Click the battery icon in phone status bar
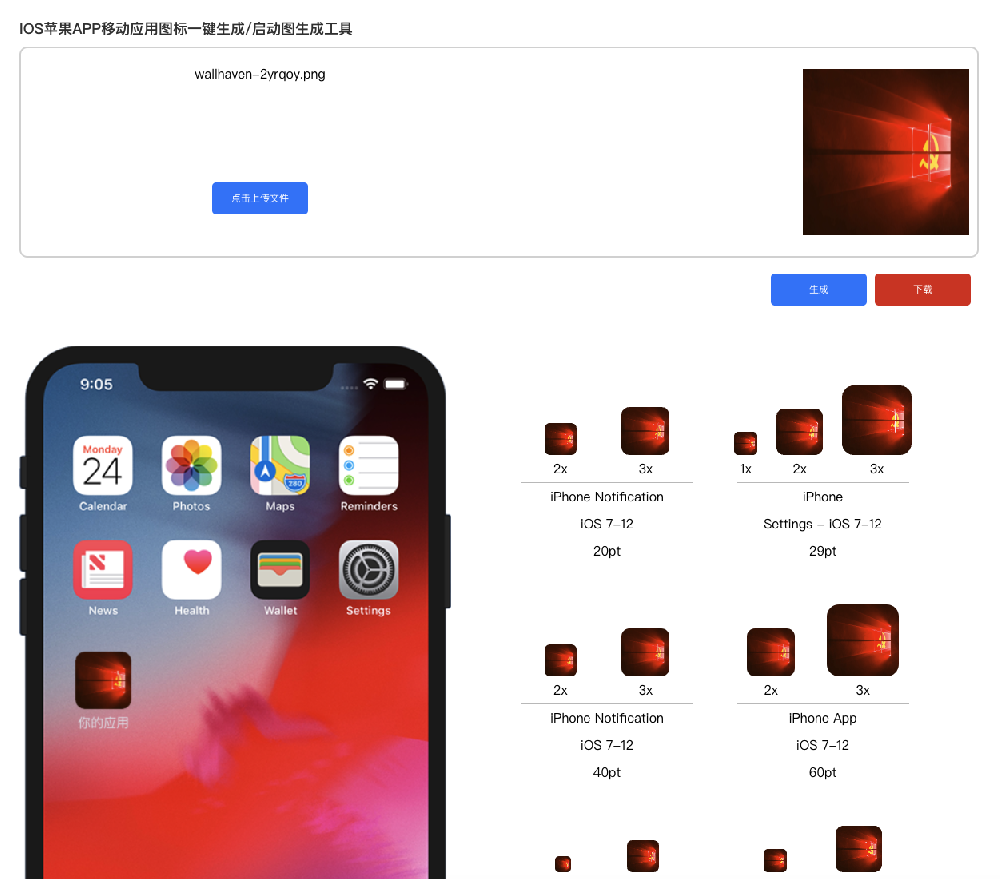The width and height of the screenshot is (1000, 879). click(395, 384)
